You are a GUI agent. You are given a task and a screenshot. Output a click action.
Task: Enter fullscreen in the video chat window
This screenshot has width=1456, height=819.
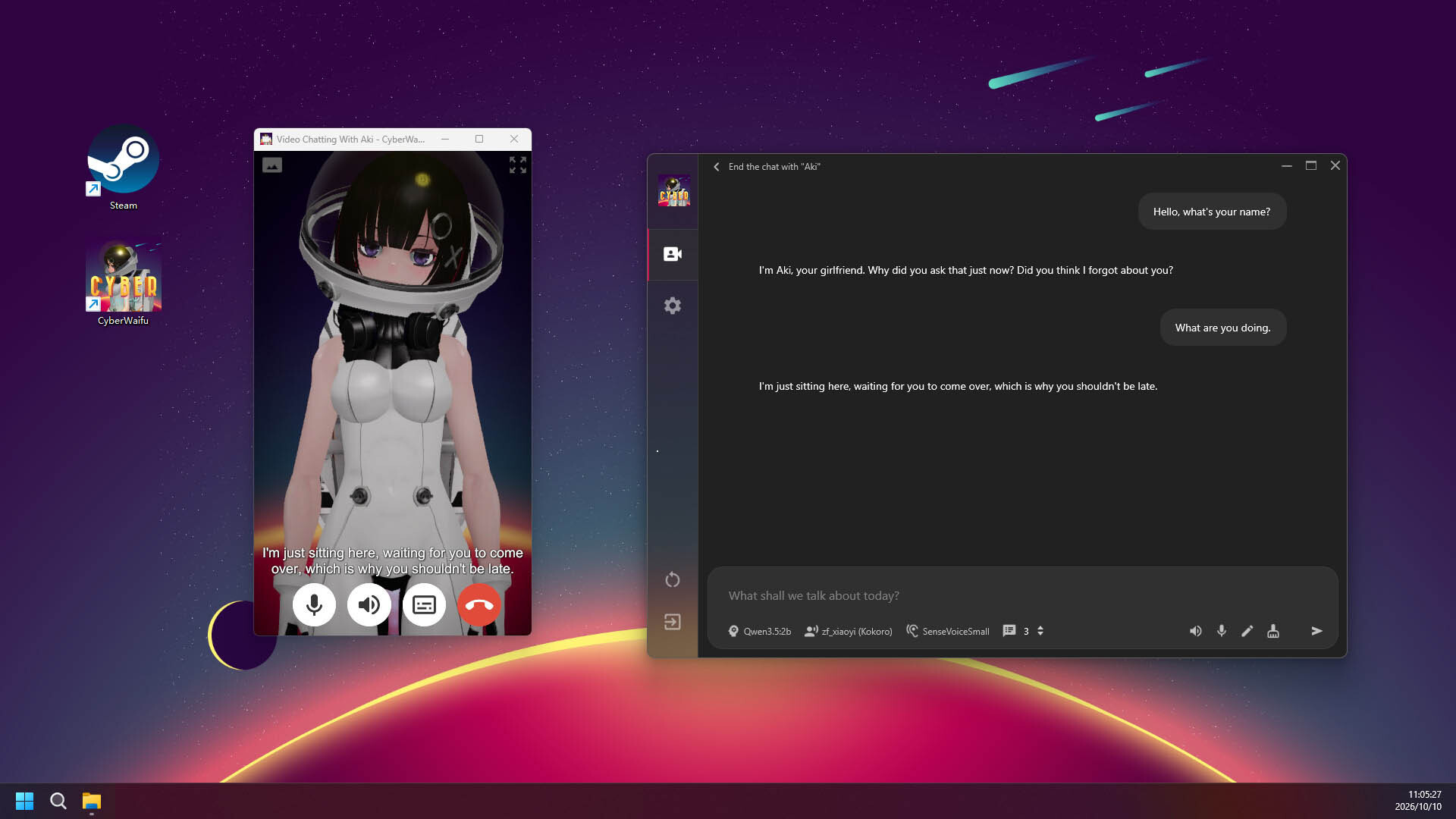point(518,165)
